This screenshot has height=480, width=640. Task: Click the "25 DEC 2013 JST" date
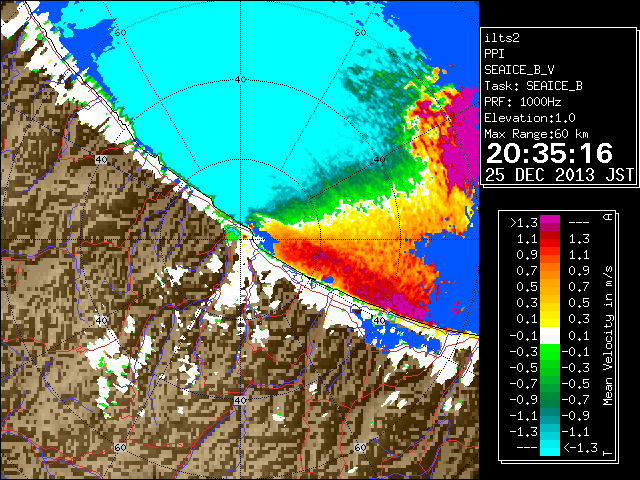559,175
